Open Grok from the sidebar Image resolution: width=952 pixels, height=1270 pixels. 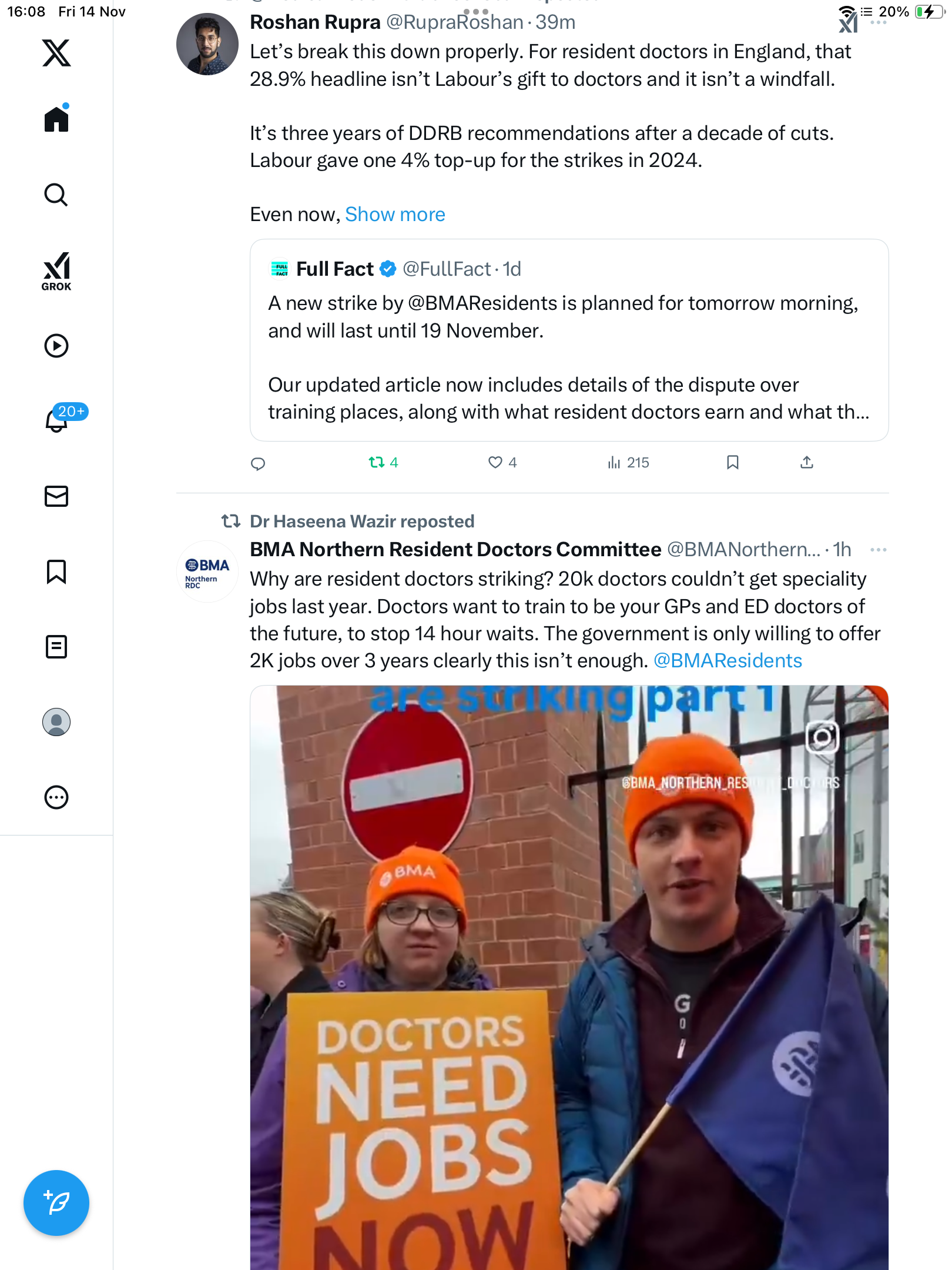coord(56,272)
